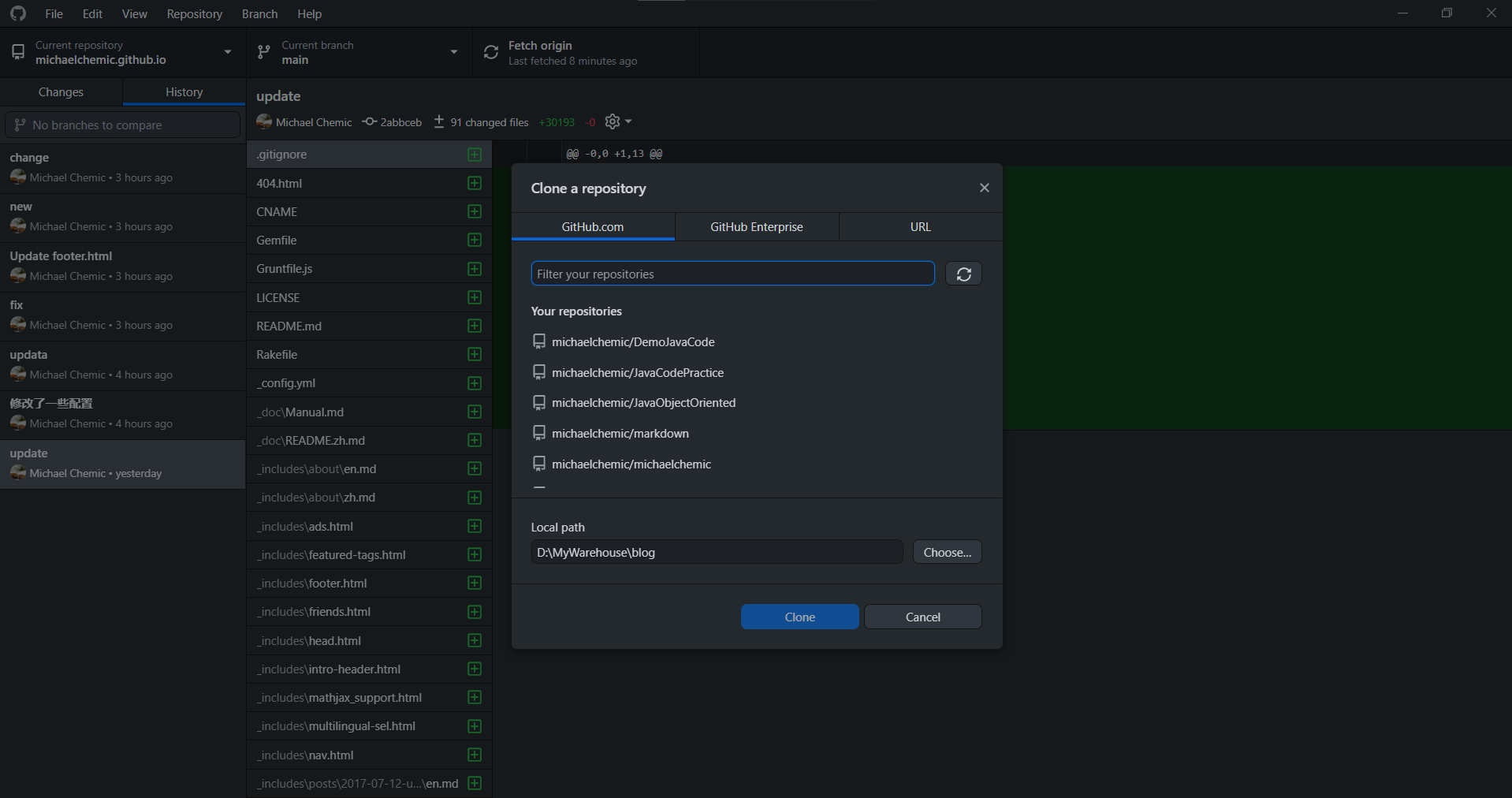
Task: Click added-file icon next to _includes\nav.html
Action: (475, 755)
